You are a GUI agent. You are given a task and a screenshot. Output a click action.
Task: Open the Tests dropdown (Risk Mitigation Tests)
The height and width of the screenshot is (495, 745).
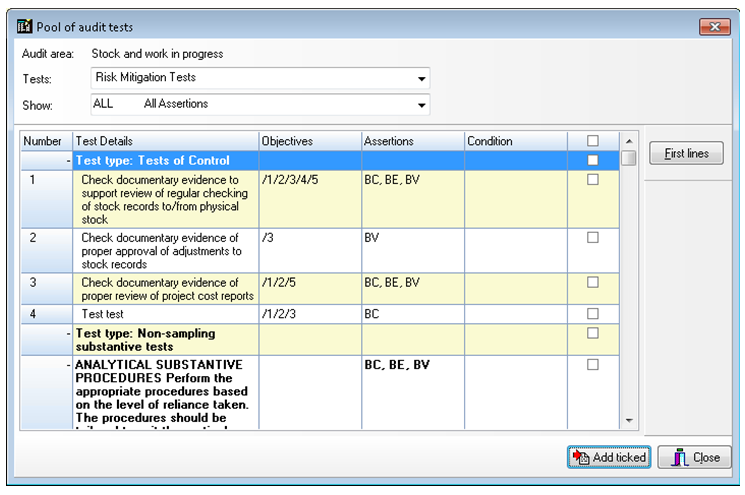pos(421,78)
